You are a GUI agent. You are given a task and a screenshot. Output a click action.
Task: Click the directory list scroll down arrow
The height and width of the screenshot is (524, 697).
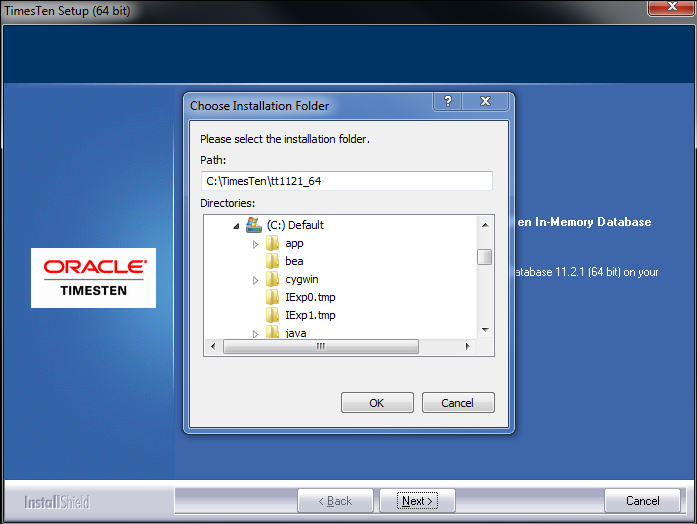(485, 330)
